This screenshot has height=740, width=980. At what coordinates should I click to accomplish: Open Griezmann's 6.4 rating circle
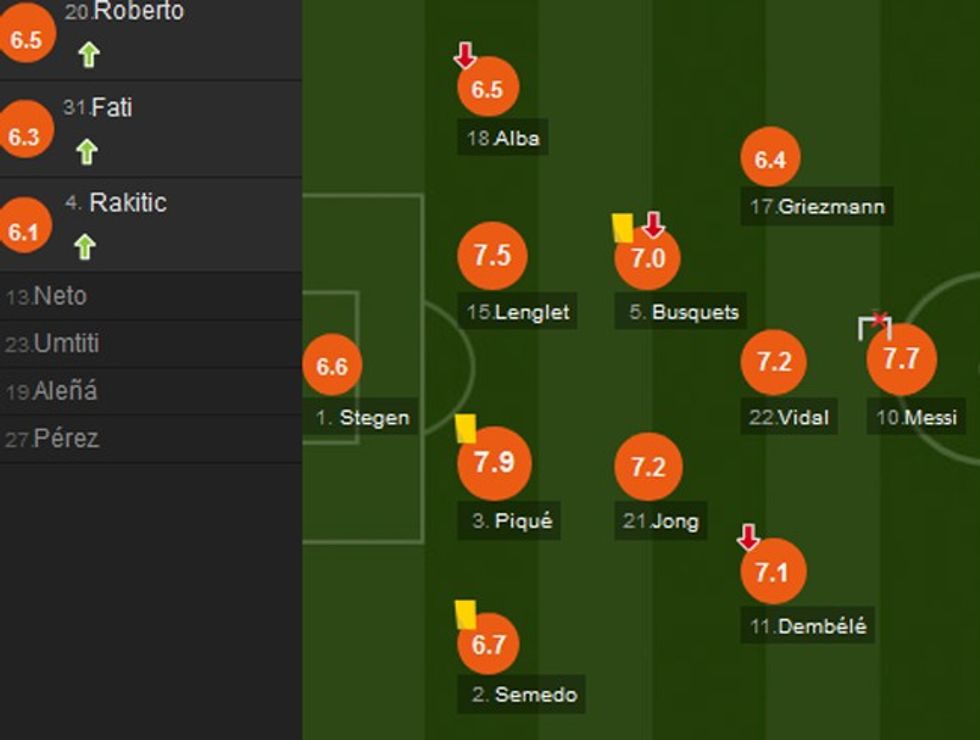770,158
